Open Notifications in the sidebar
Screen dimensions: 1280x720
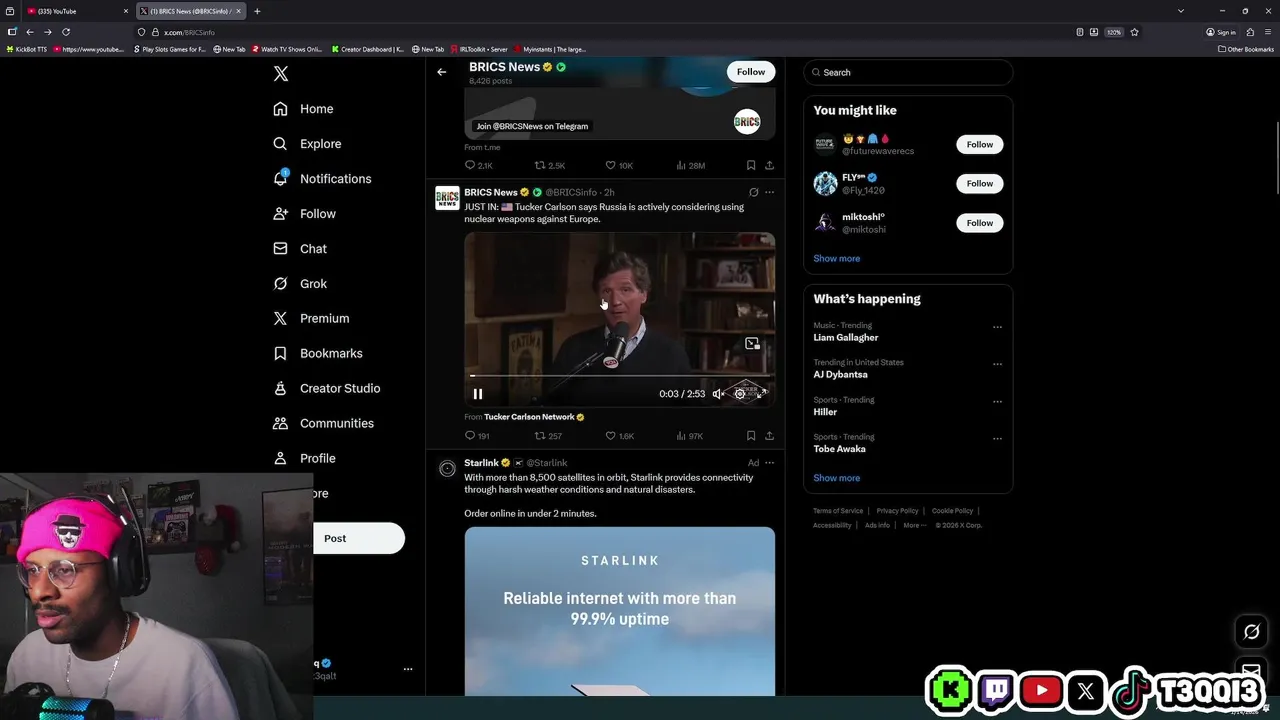point(322,179)
